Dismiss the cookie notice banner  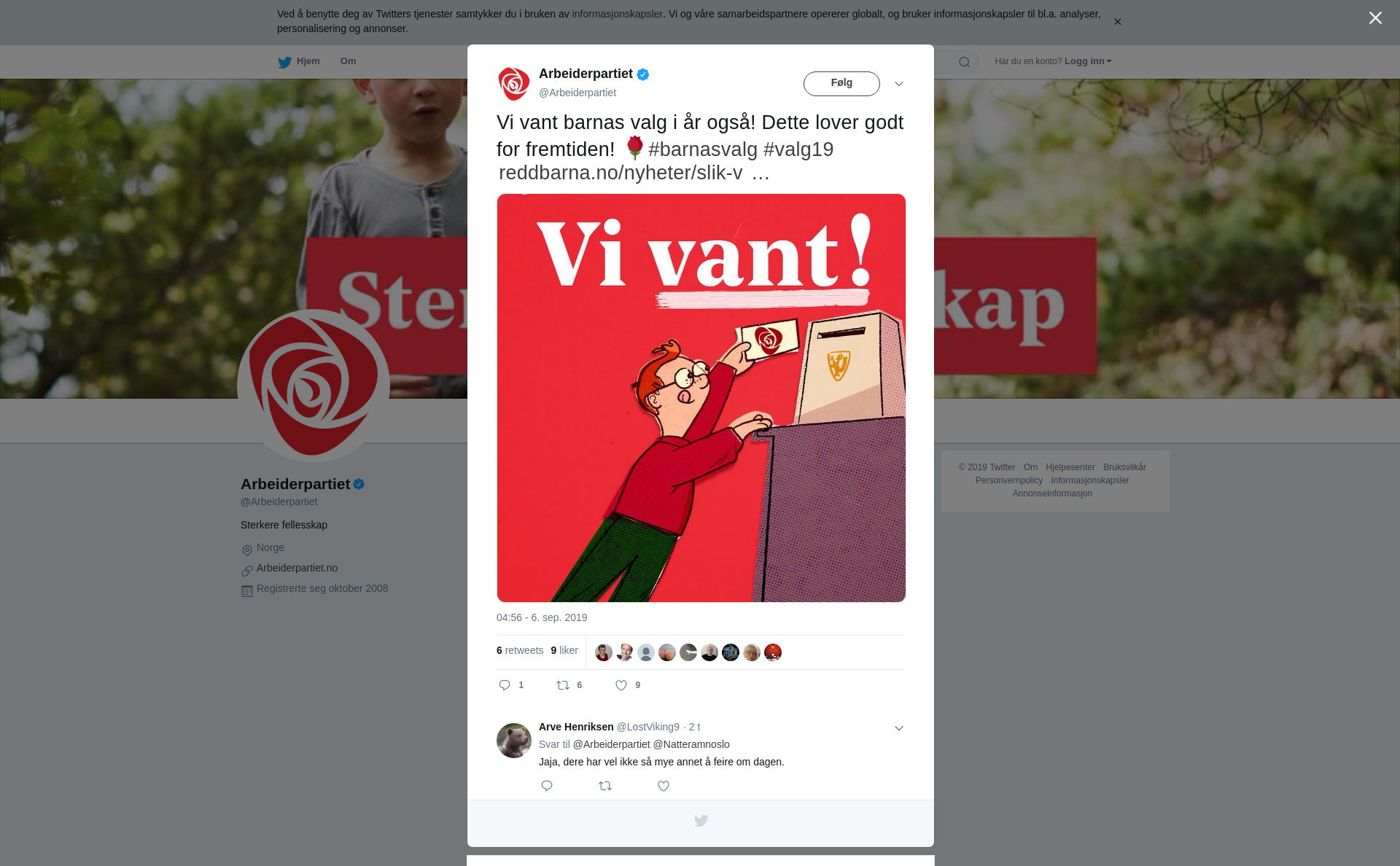(x=1117, y=22)
